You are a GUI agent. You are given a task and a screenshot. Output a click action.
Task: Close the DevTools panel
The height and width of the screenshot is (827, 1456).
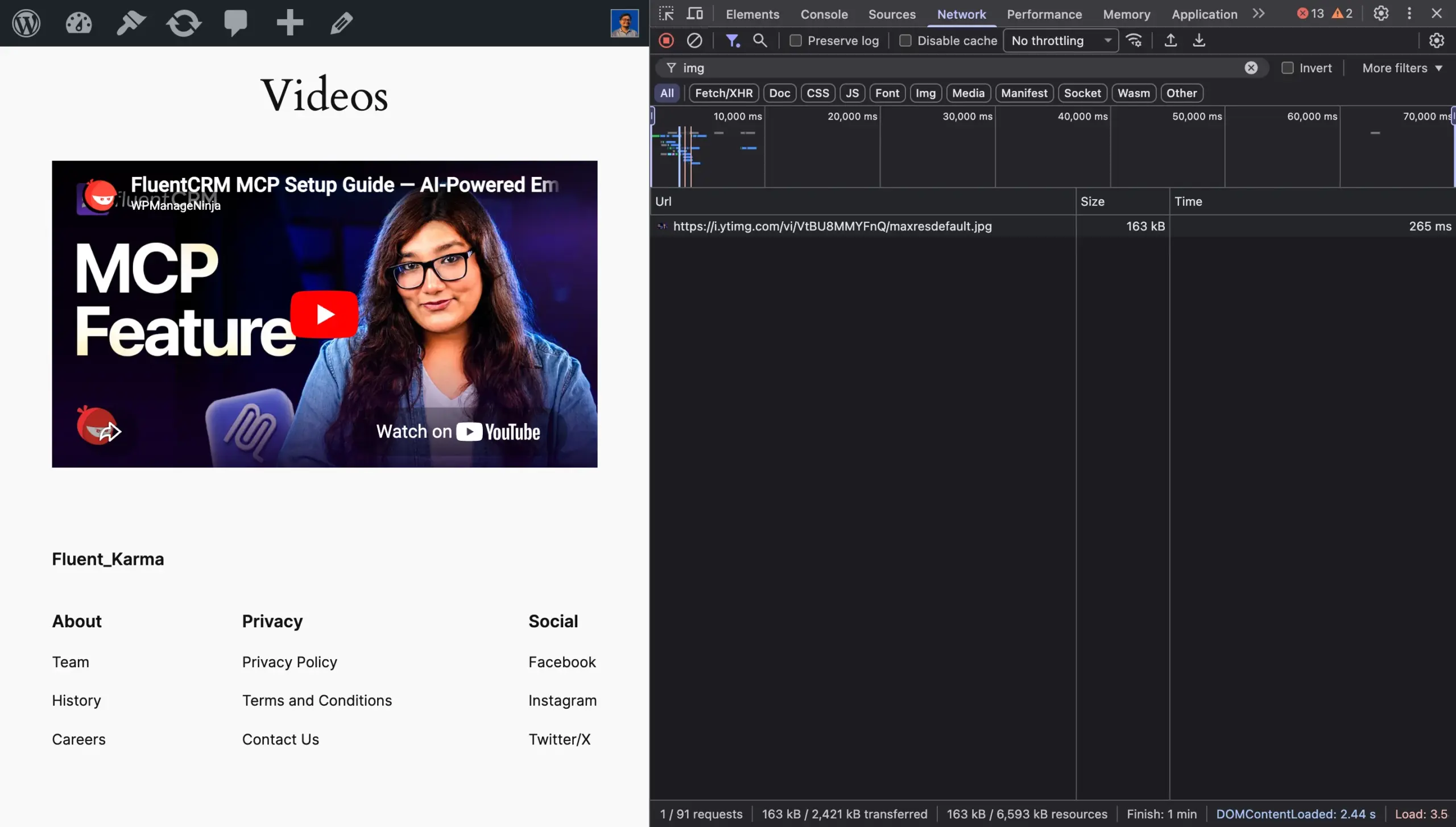click(1437, 14)
